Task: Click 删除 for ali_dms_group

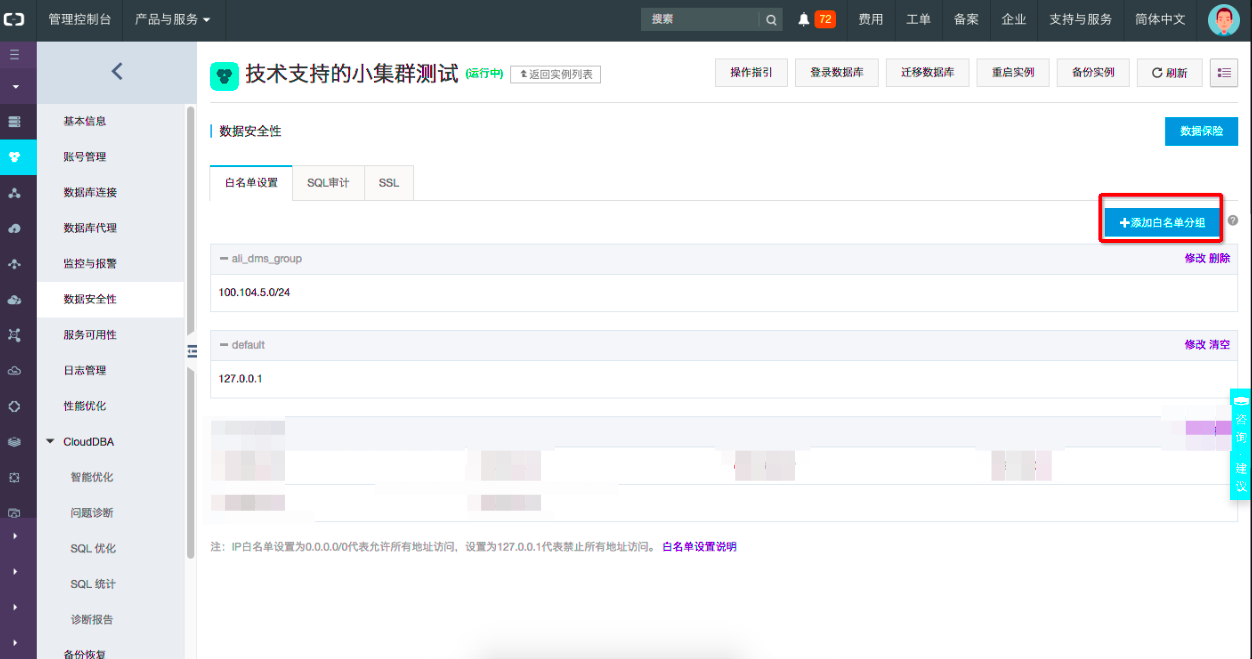Action: 1219,258
